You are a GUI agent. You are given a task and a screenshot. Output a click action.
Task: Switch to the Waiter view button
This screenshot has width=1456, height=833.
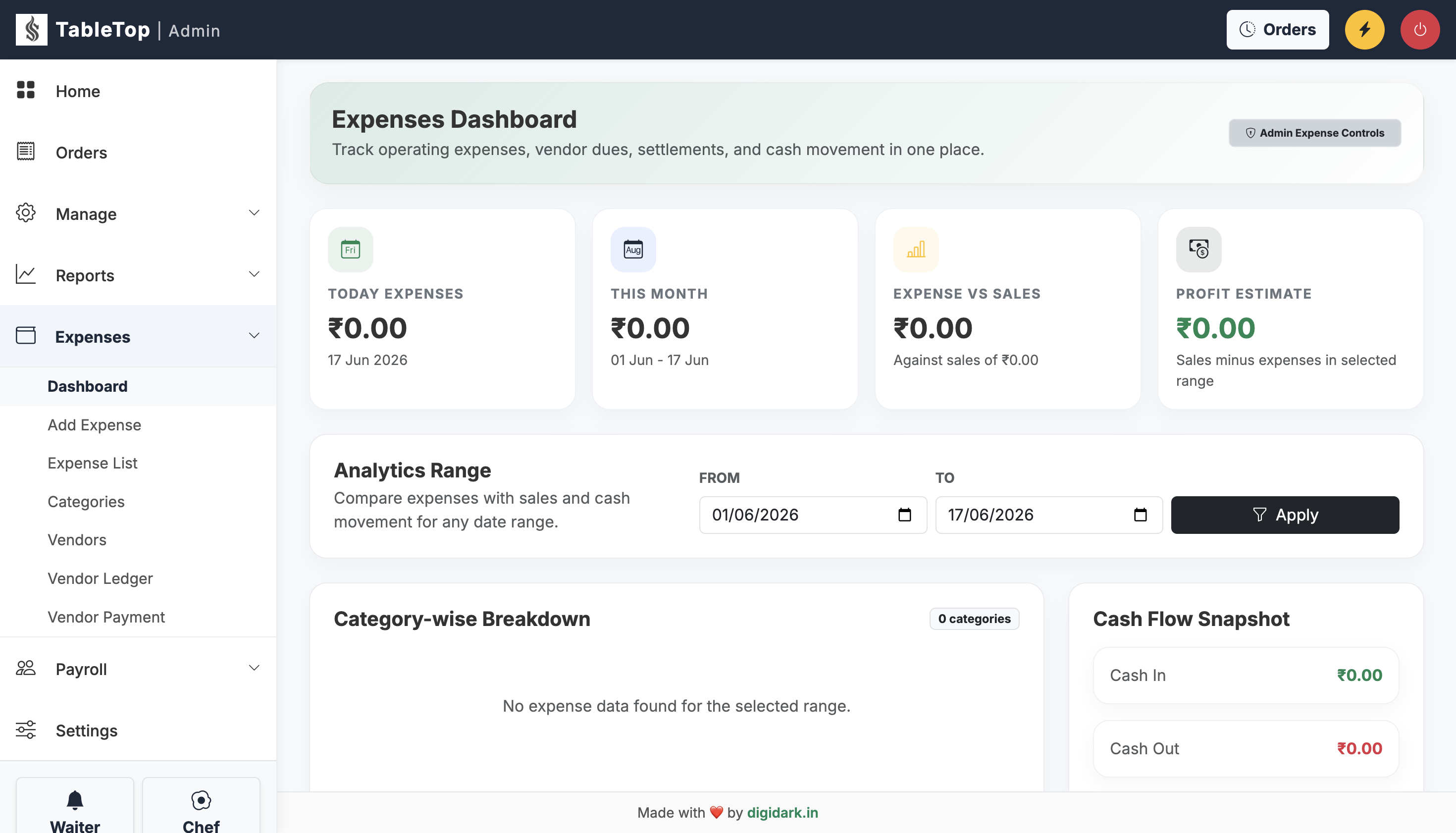(75, 806)
